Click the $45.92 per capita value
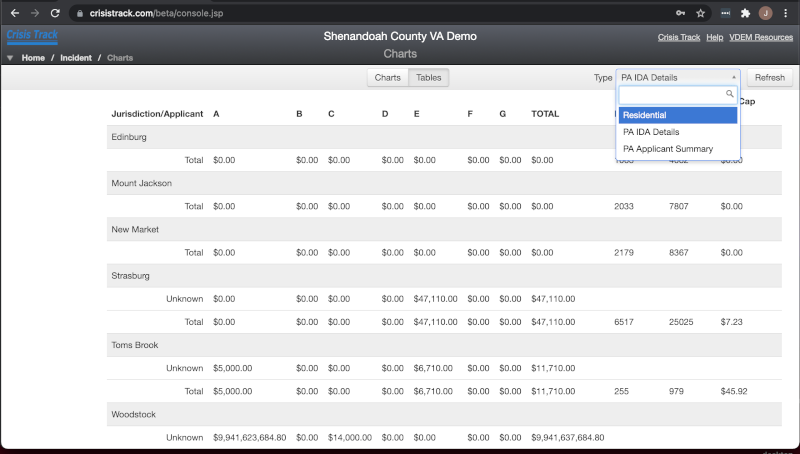This screenshot has width=800, height=454. pos(734,391)
